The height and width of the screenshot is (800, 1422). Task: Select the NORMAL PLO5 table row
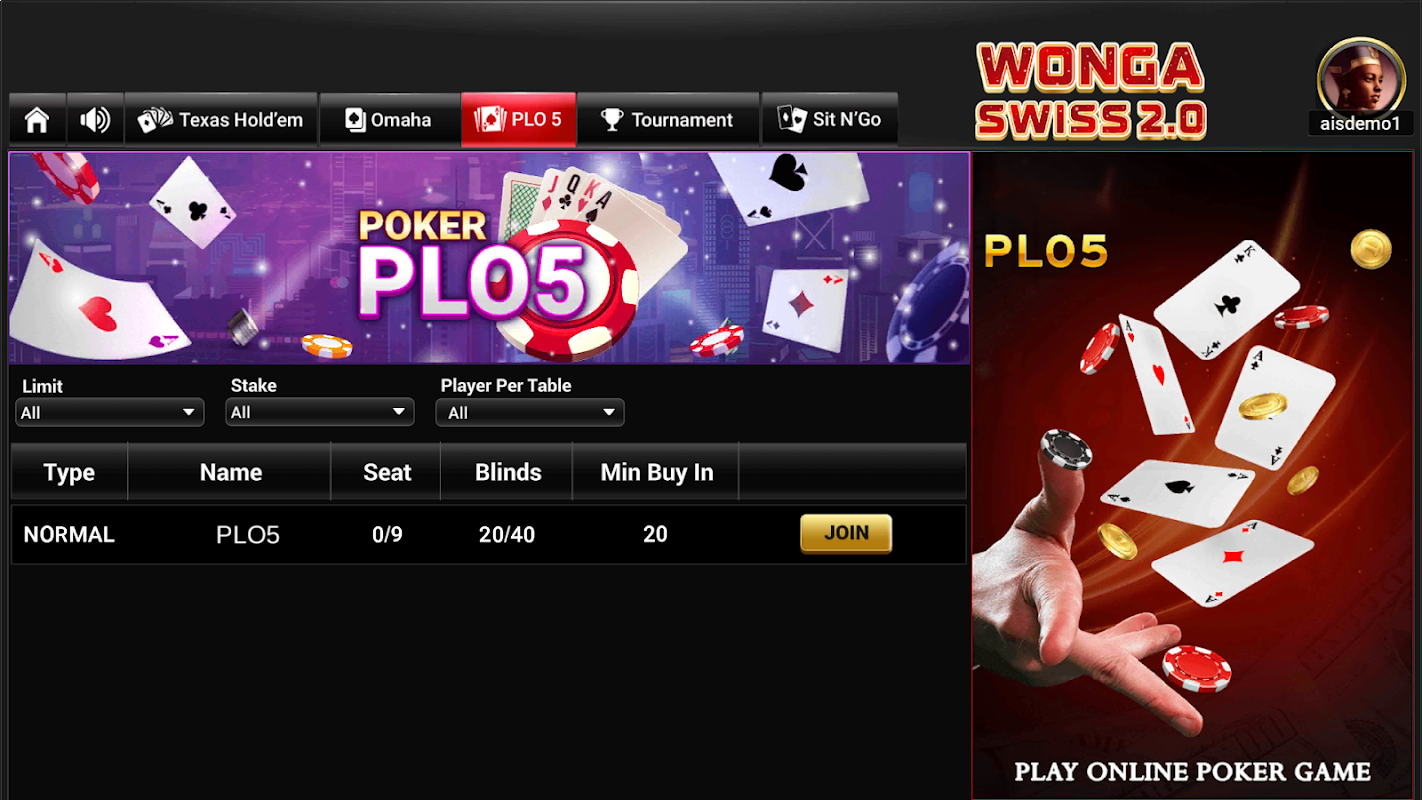(489, 534)
